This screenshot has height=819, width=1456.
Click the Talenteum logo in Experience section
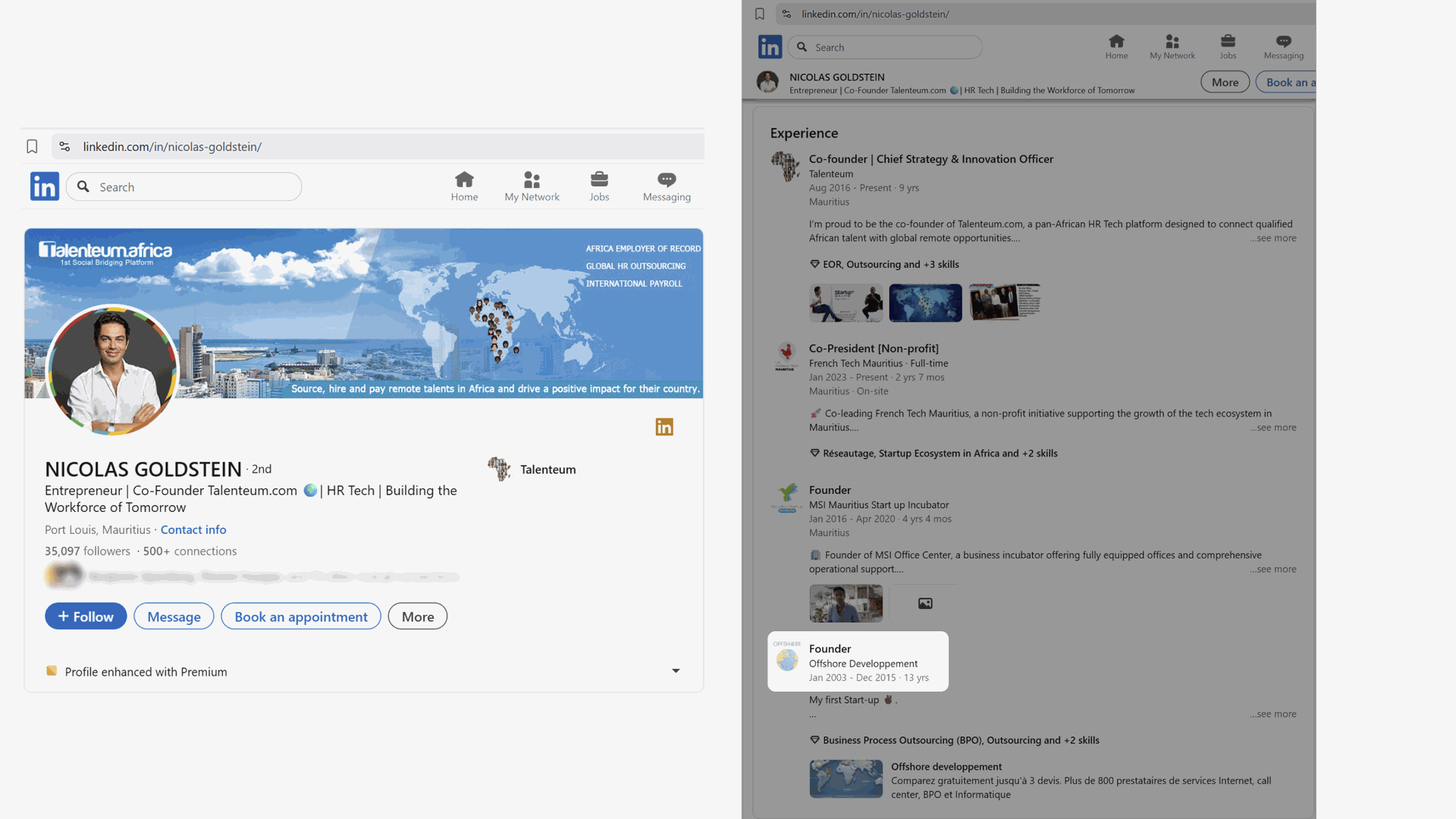click(x=786, y=166)
